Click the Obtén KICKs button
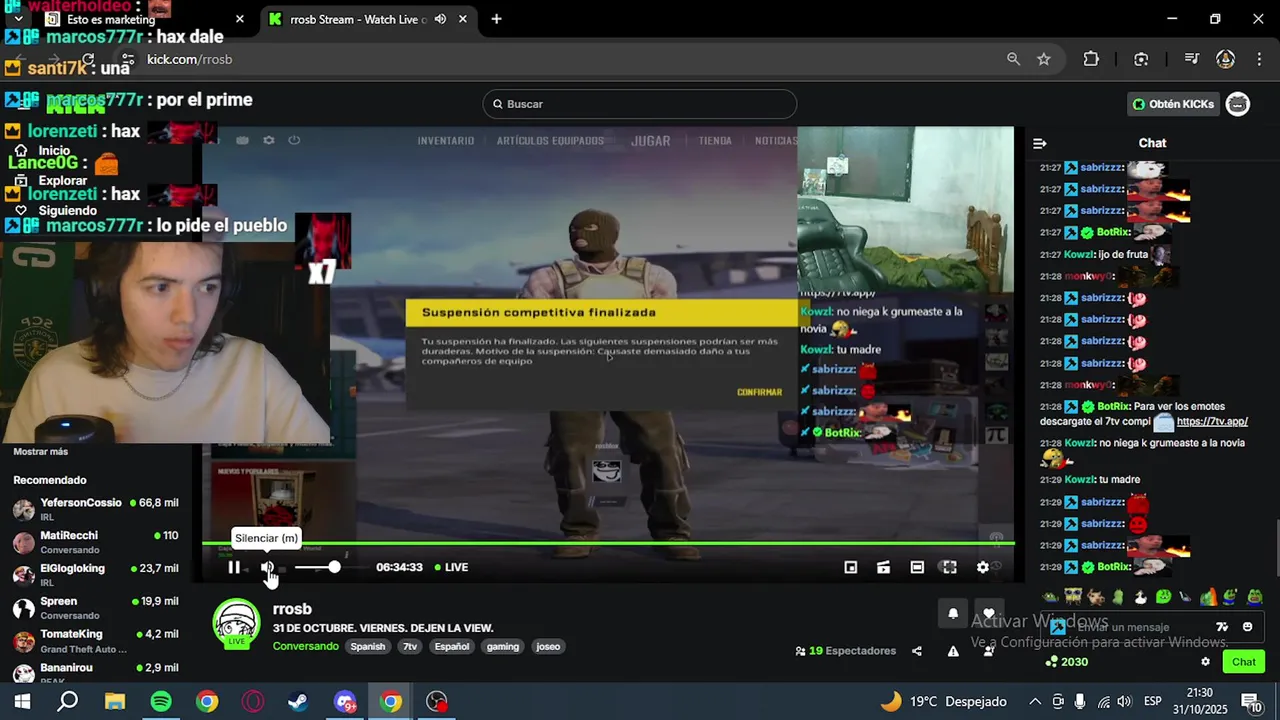The width and height of the screenshot is (1280, 720). (1173, 104)
